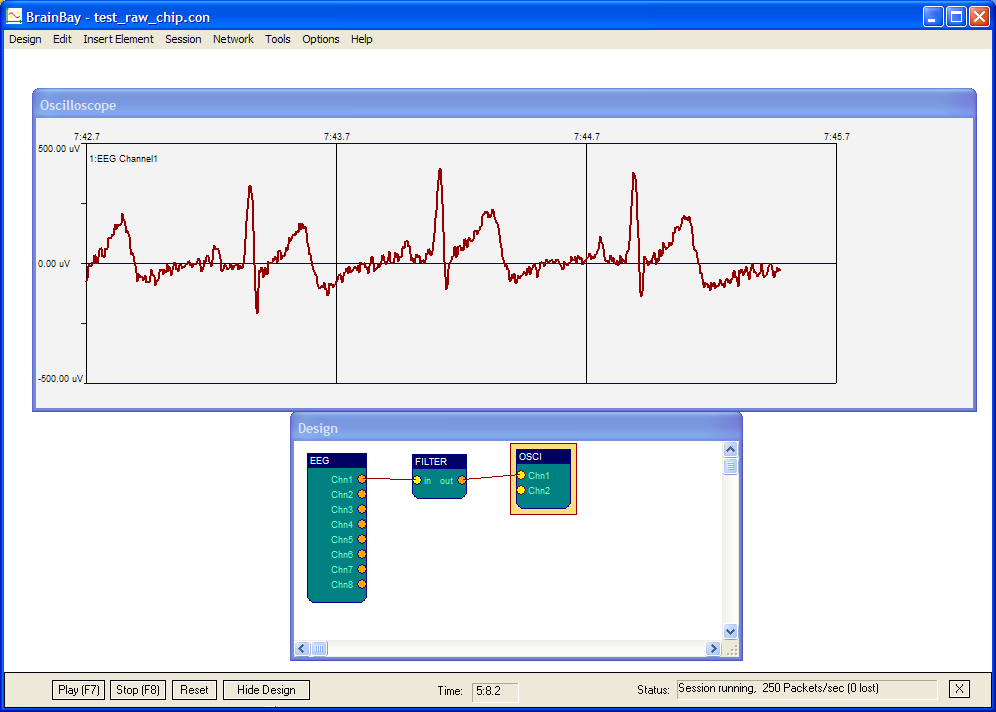Image resolution: width=996 pixels, height=712 pixels.
Task: Click the Chn2 output port on EEG element
Action: pos(361,494)
